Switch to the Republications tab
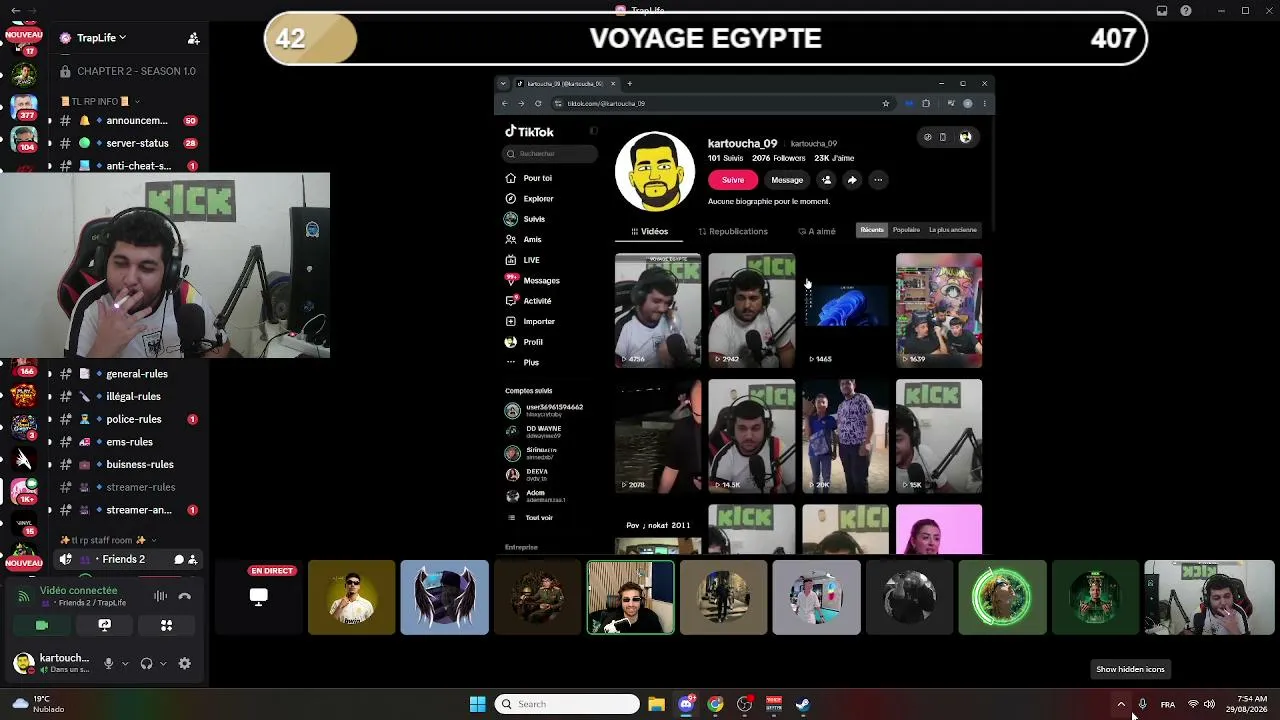This screenshot has height=720, width=1280. (x=733, y=231)
